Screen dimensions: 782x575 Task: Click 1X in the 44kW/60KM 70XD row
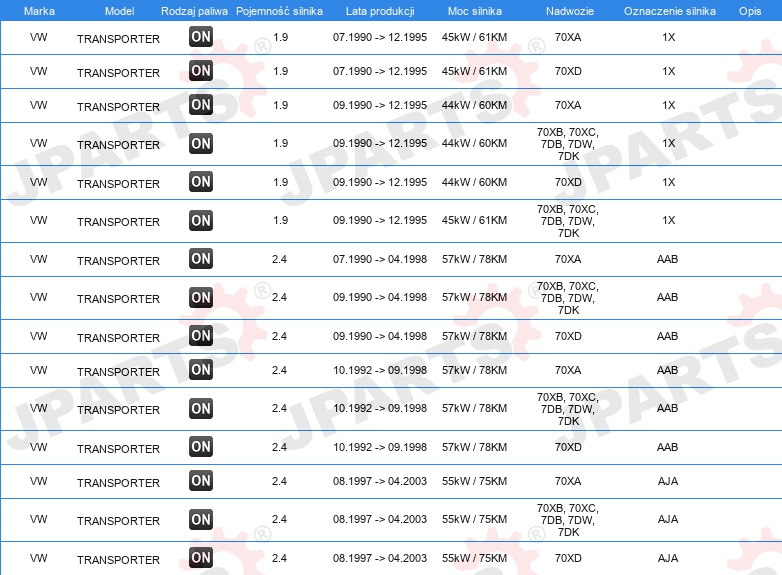pos(668,182)
